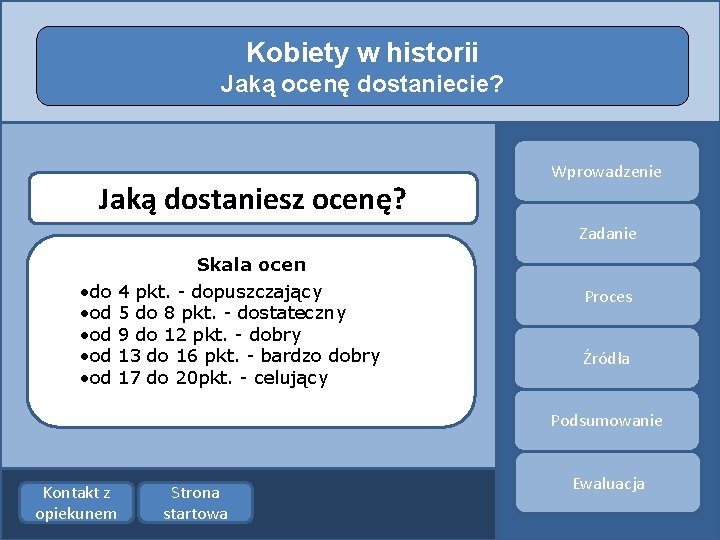Select the line od 5 do 8 pkt. - dostateczny
Viewport: 720px width, 540px height.
tap(213, 313)
